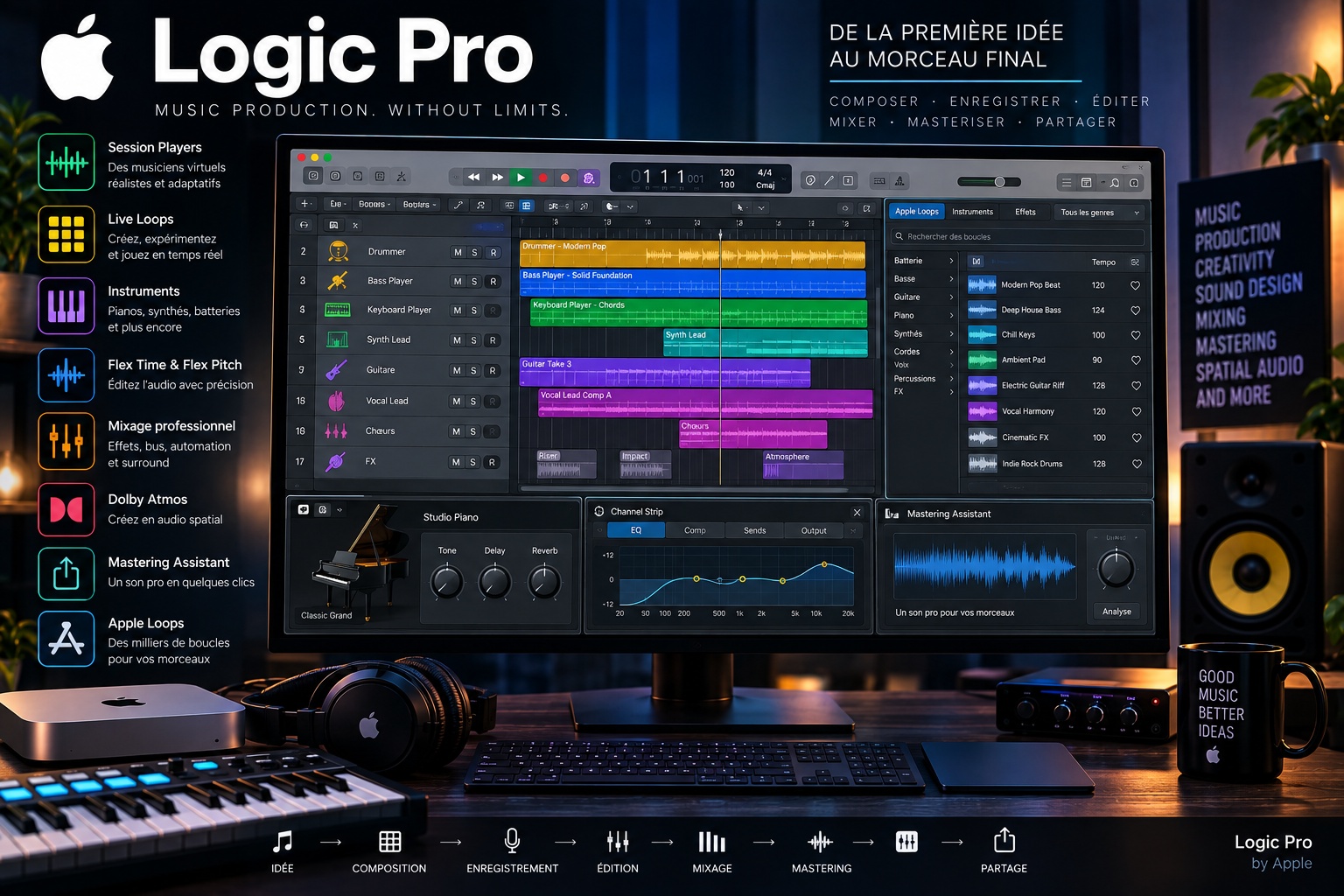Click the Tone knob on Studio Piano
1344x896 pixels.
[x=447, y=581]
